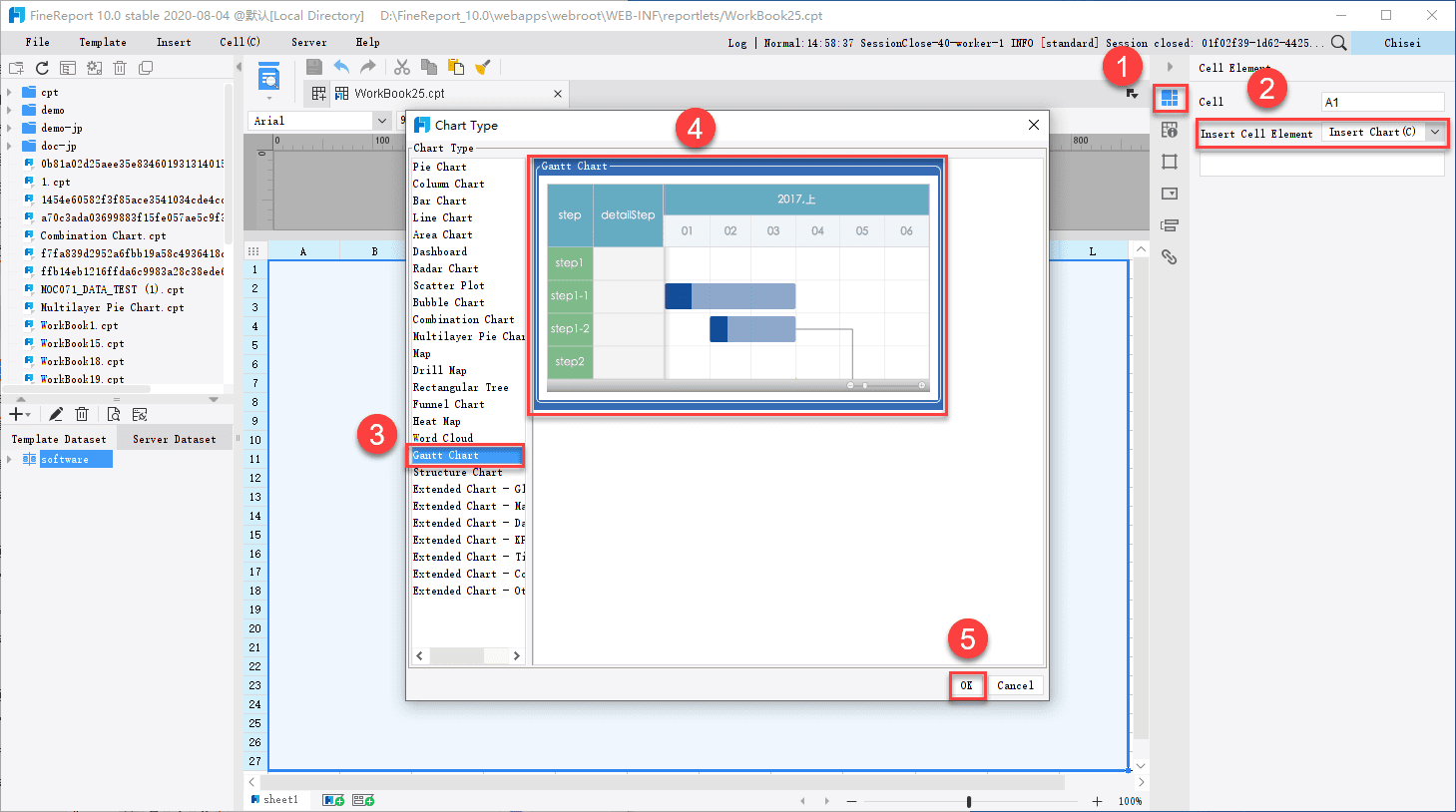Click the hyperlink panel icon on right sidebar
Image resolution: width=1456 pixels, height=812 pixels.
[1170, 257]
